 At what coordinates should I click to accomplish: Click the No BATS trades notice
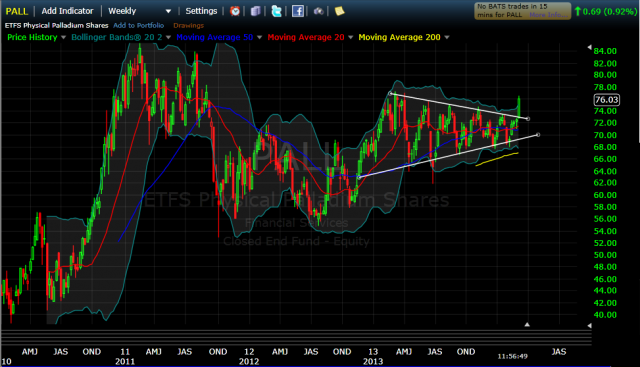[522, 11]
